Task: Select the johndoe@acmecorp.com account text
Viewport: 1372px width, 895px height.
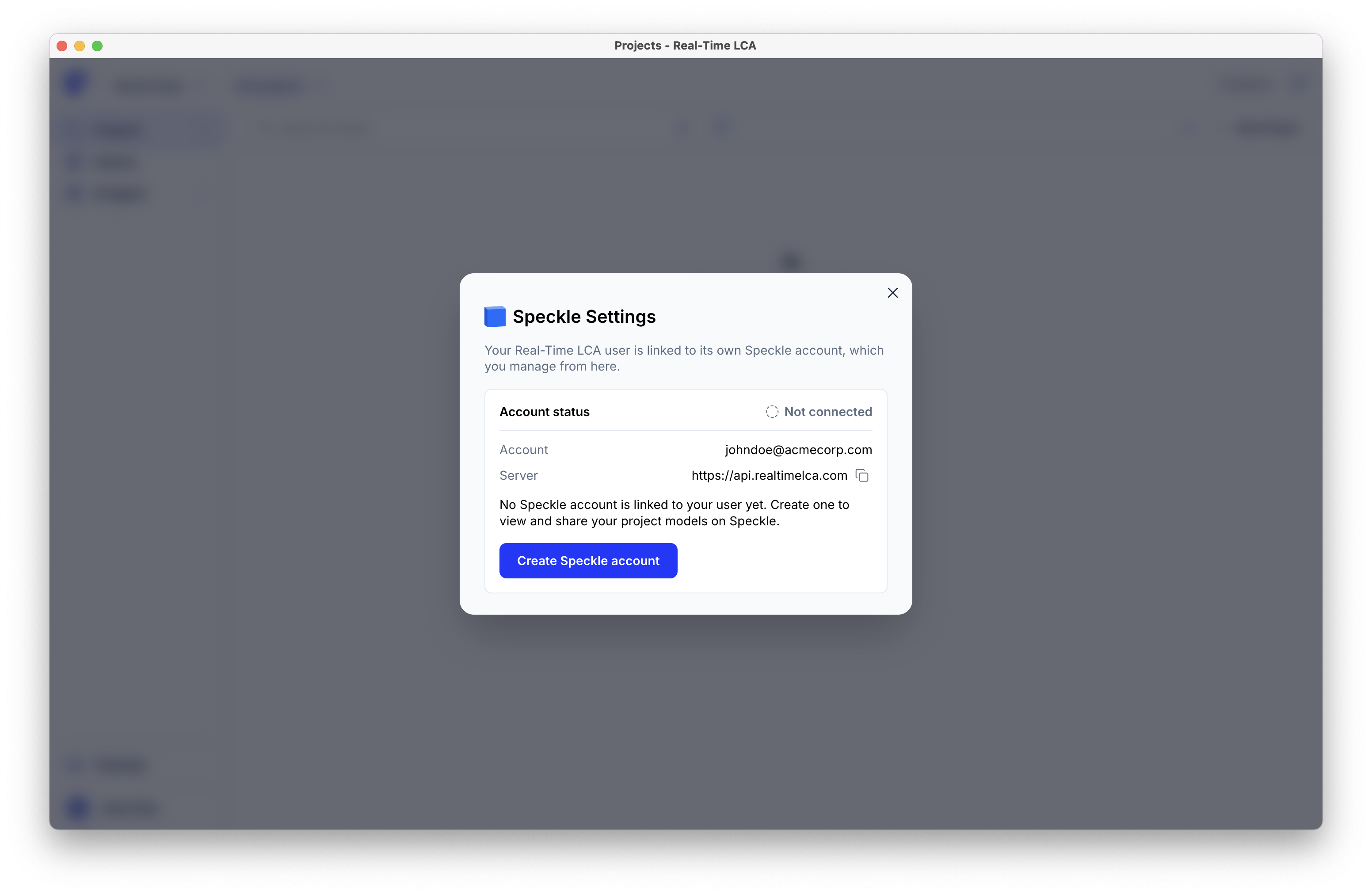Action: click(x=798, y=450)
